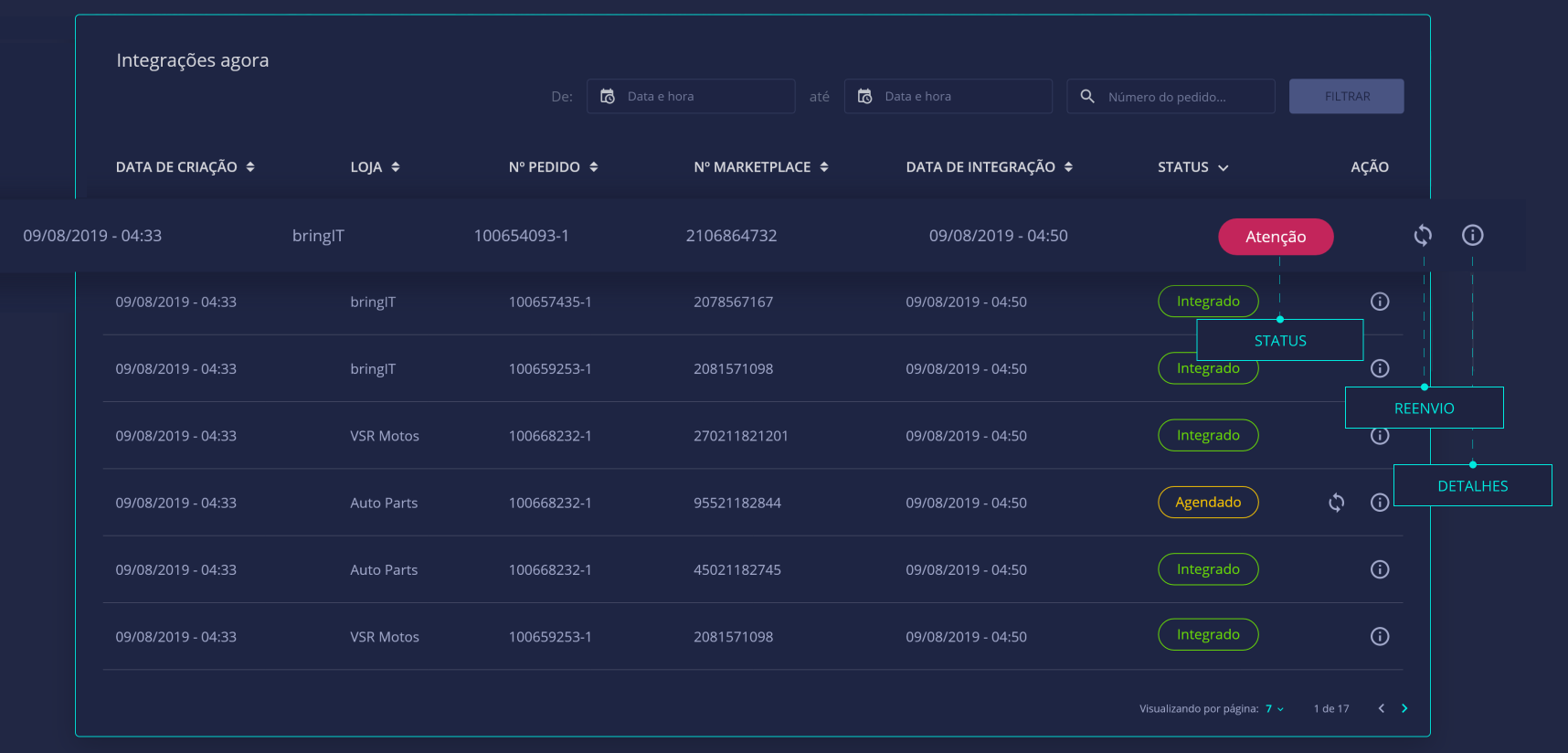Select marketplace number 95521182844
Screen dimensions: 1568x753
(737, 503)
